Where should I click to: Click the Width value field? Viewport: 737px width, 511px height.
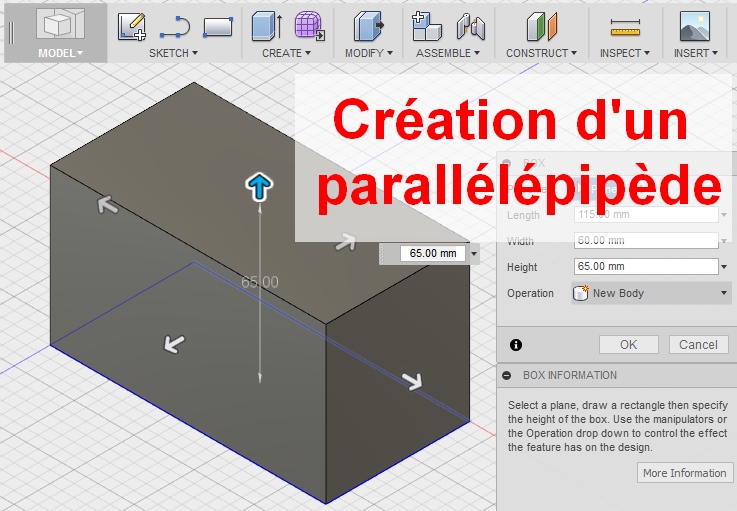(646, 241)
